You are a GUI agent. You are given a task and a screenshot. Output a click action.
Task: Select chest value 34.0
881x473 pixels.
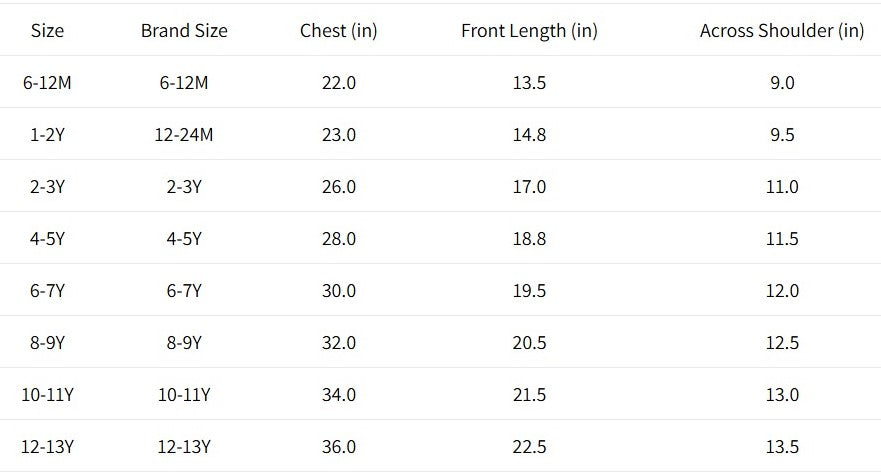[338, 395]
